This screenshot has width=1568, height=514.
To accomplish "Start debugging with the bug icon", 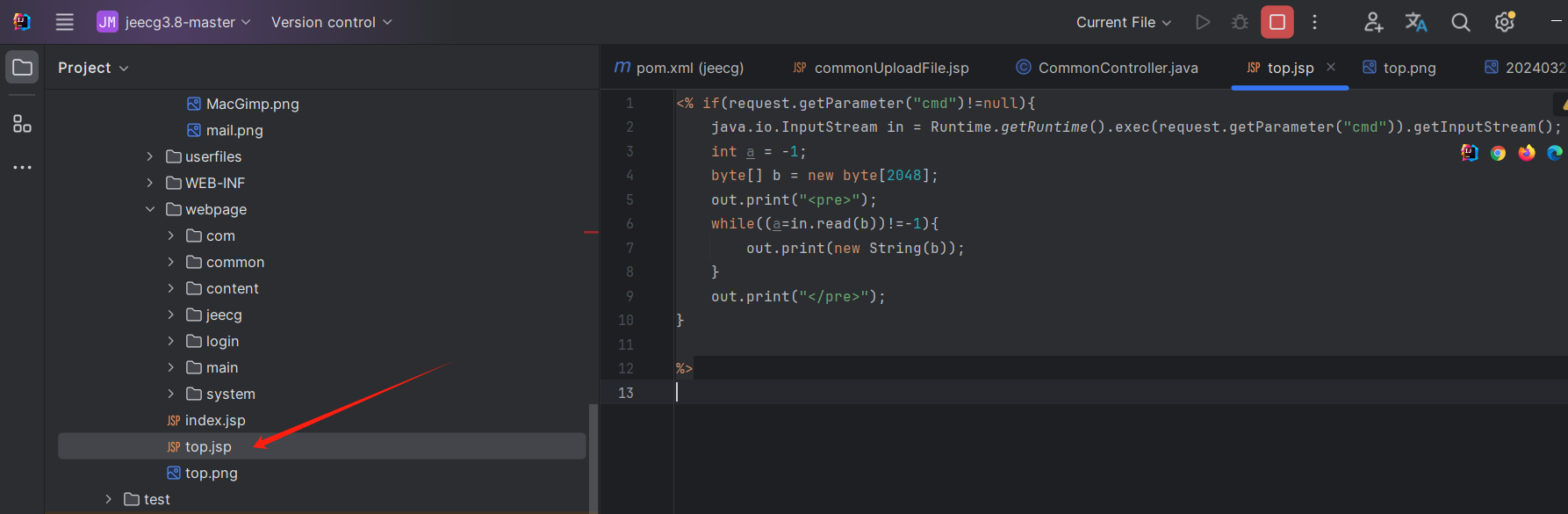I will tap(1240, 22).
